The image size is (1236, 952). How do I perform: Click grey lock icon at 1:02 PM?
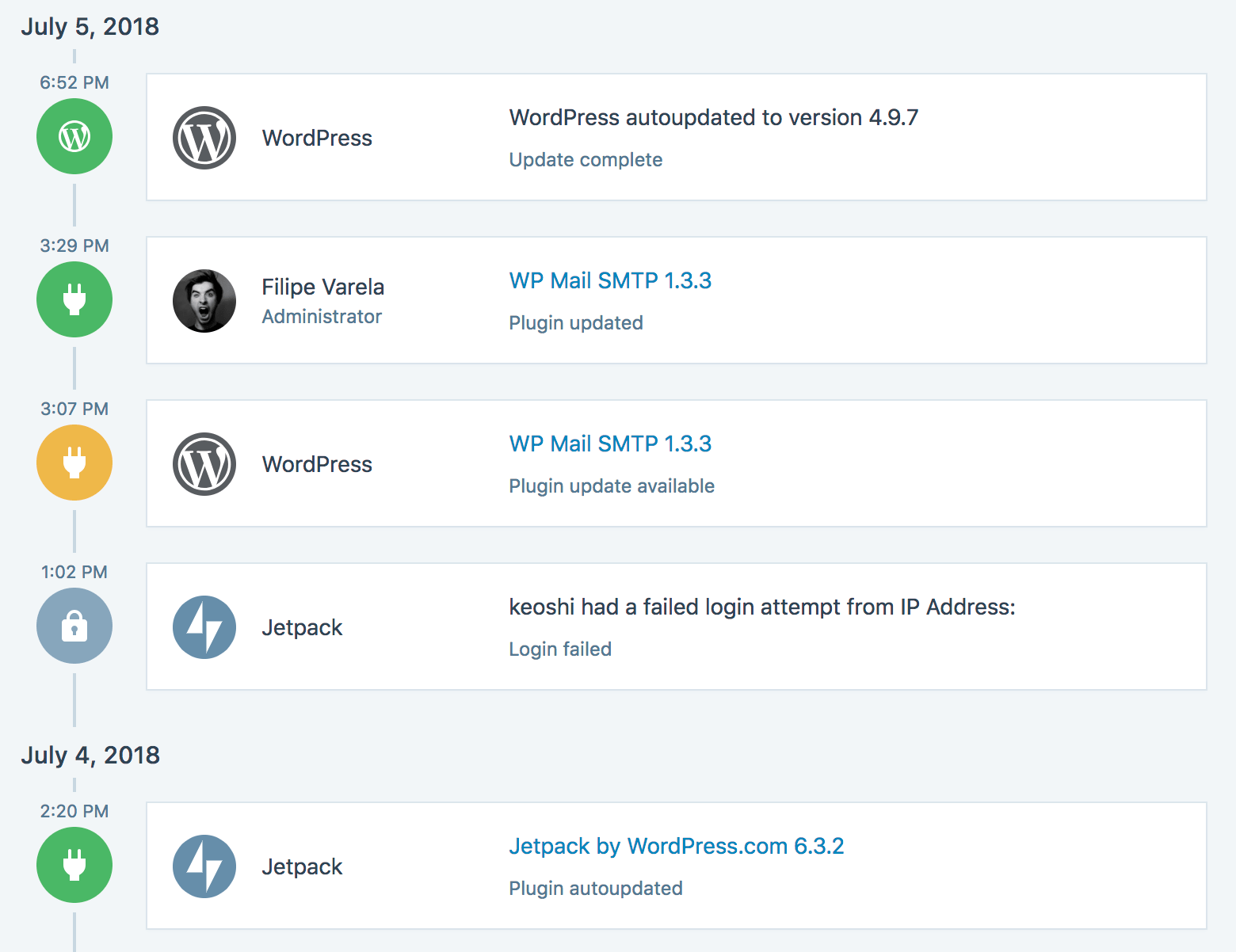click(x=74, y=626)
